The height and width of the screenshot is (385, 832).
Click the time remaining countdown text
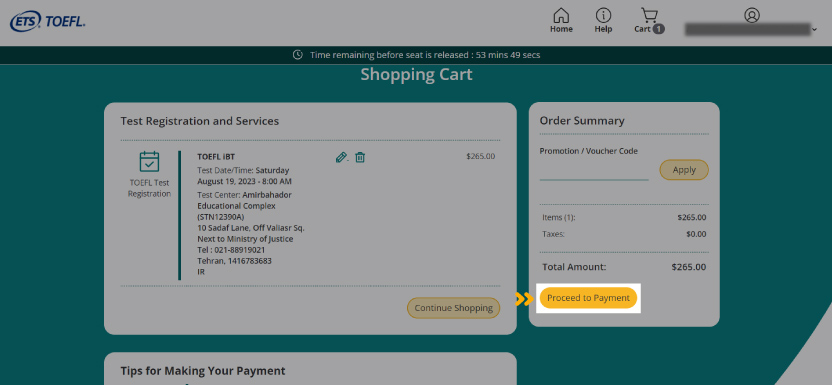pos(425,55)
